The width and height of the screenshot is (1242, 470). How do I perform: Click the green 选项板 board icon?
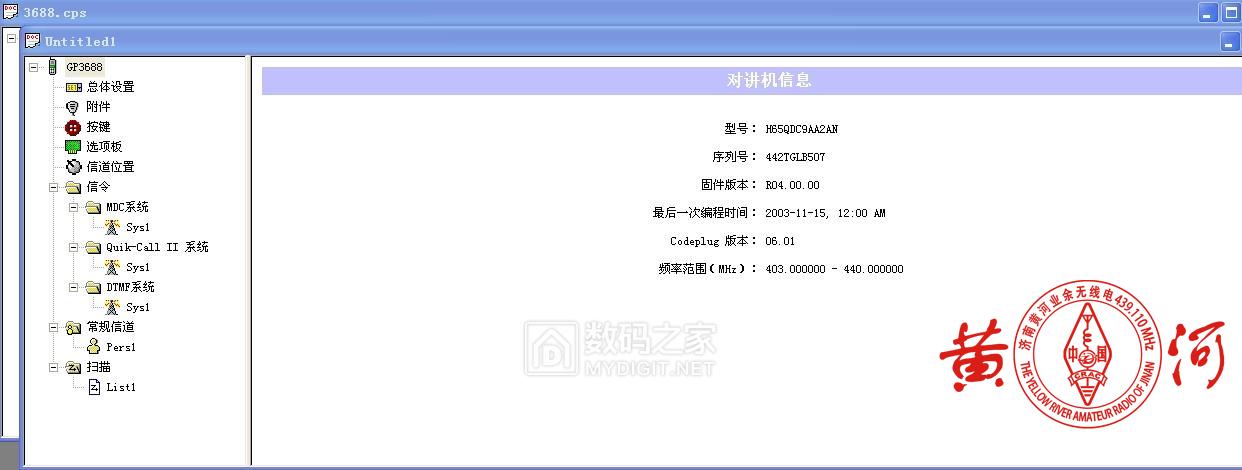pyautogui.click(x=72, y=147)
